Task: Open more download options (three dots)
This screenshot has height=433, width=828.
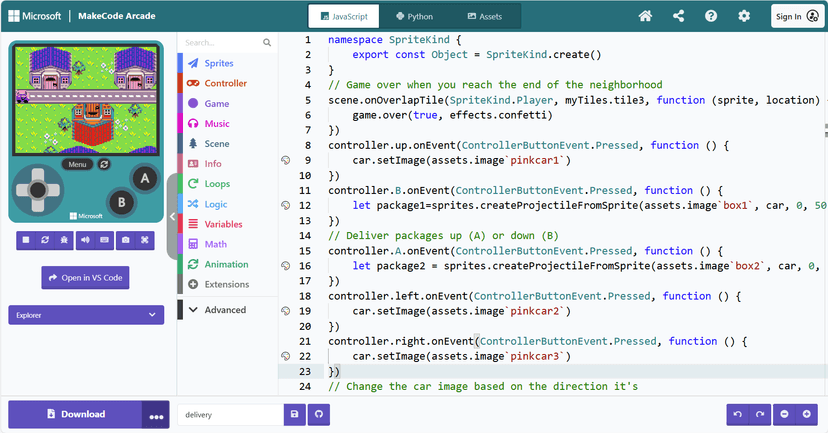Action: click(156, 415)
